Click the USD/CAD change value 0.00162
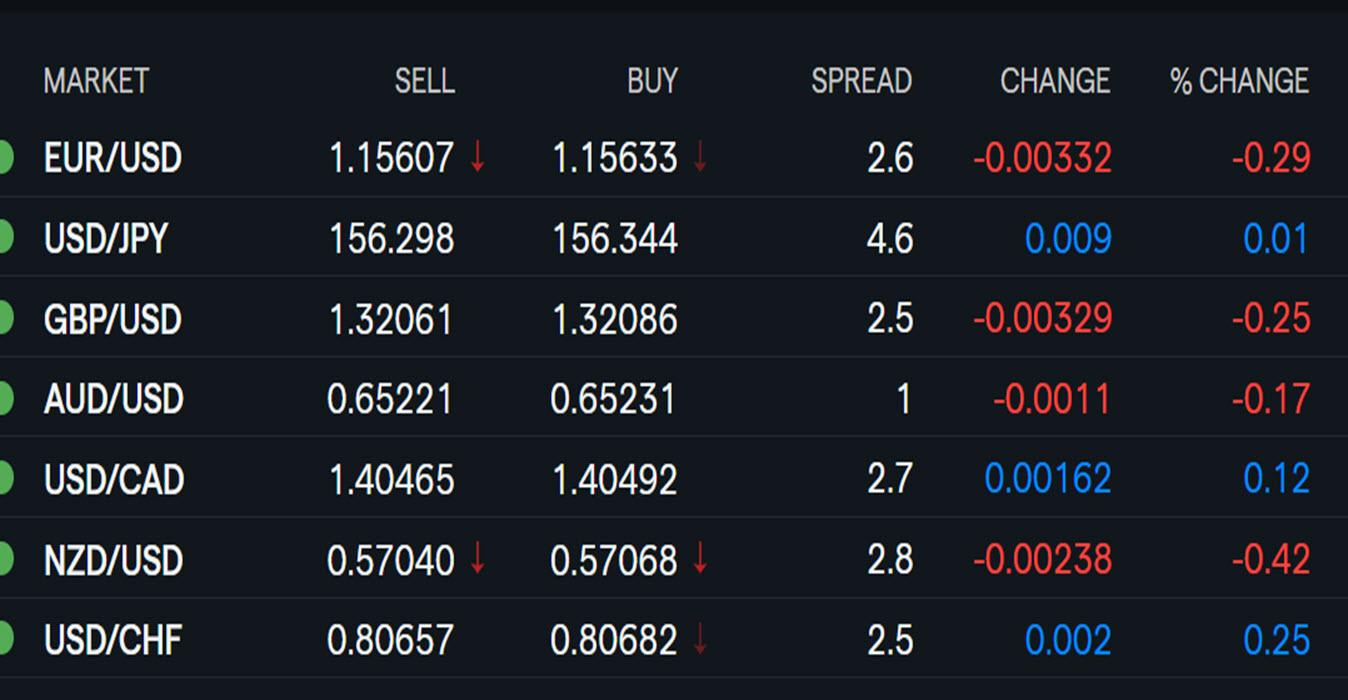This screenshot has width=1348, height=700. click(1048, 479)
